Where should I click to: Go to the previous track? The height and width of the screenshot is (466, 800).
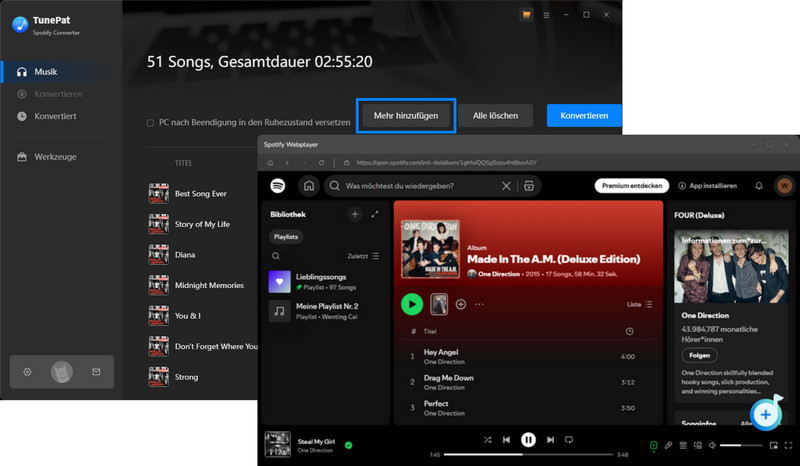point(506,439)
